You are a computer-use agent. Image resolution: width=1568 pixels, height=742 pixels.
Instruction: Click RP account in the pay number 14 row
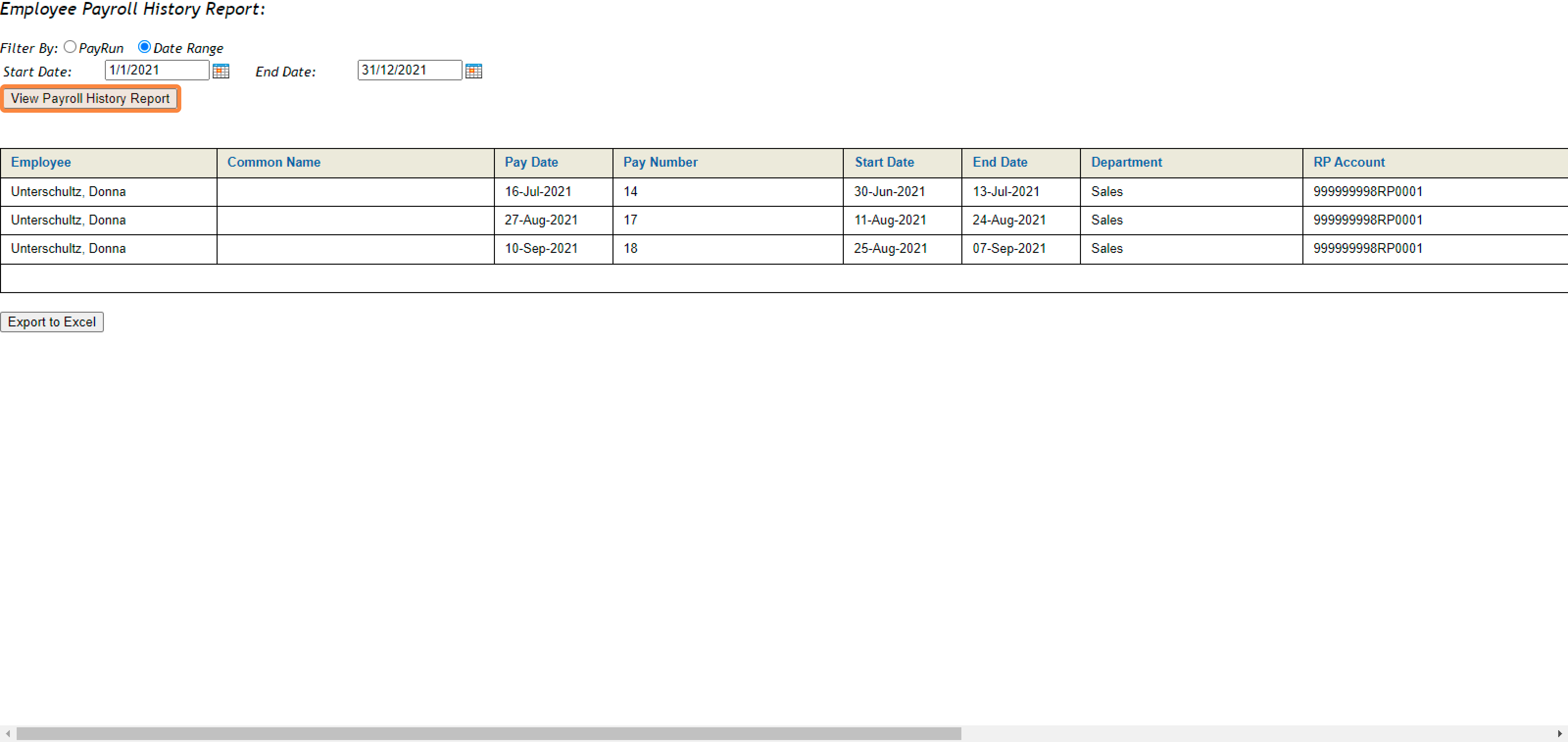coord(1368,192)
